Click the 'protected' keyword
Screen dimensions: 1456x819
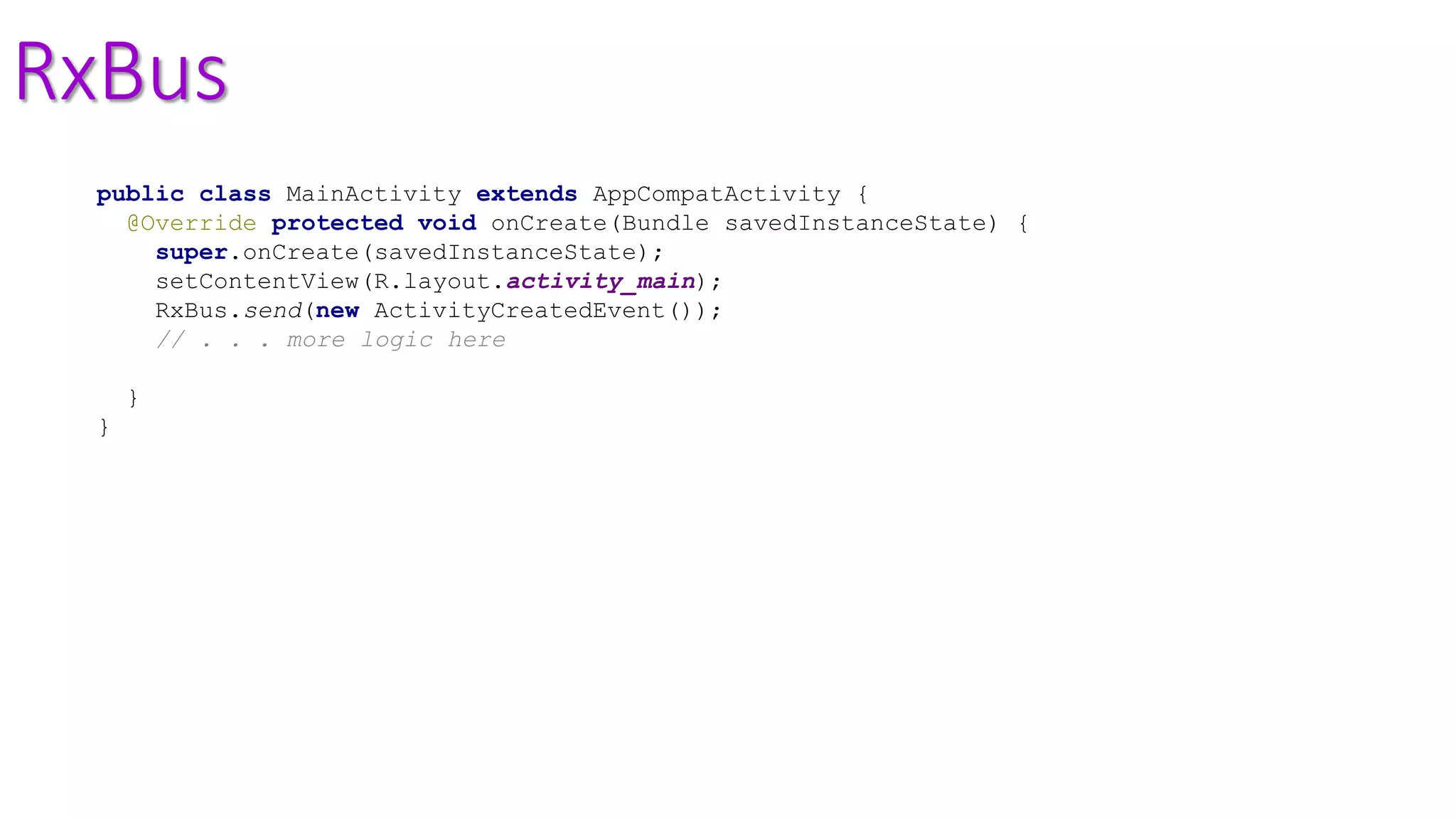point(337,223)
